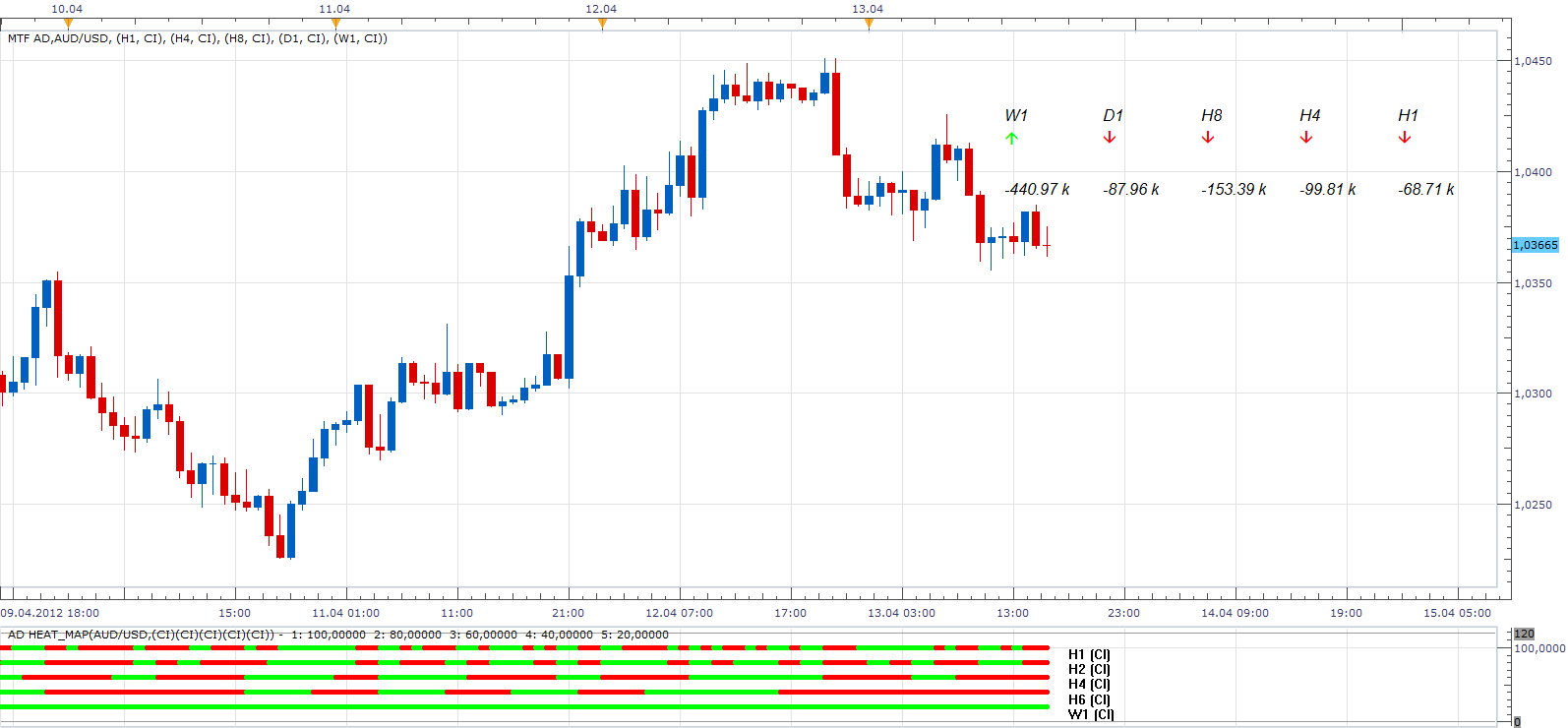1568x728 pixels.
Task: Click the red down arrow under H1
Action: point(1405,138)
